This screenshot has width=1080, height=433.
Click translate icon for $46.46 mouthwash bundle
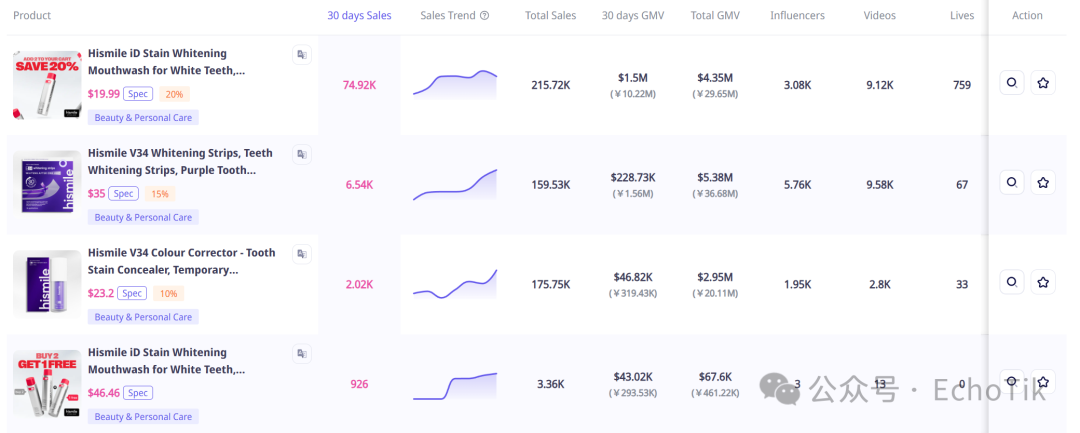tap(302, 354)
